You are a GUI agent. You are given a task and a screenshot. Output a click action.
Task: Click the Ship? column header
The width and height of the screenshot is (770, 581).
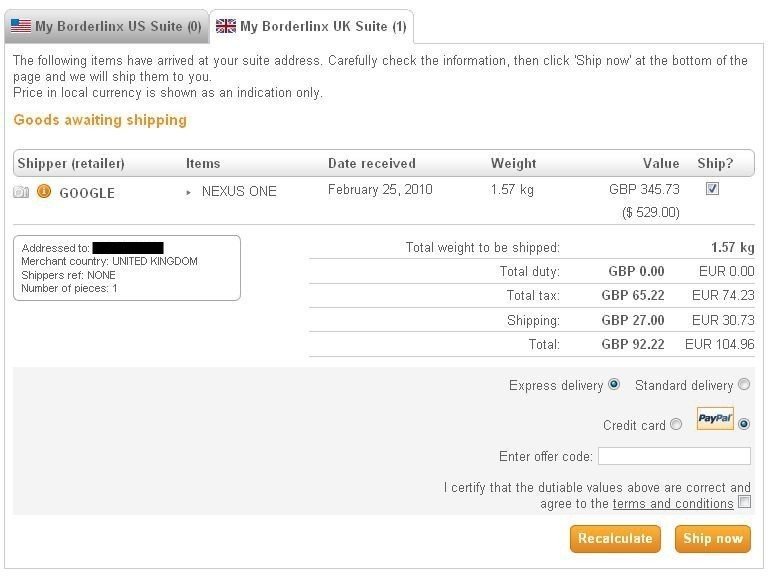tap(715, 163)
